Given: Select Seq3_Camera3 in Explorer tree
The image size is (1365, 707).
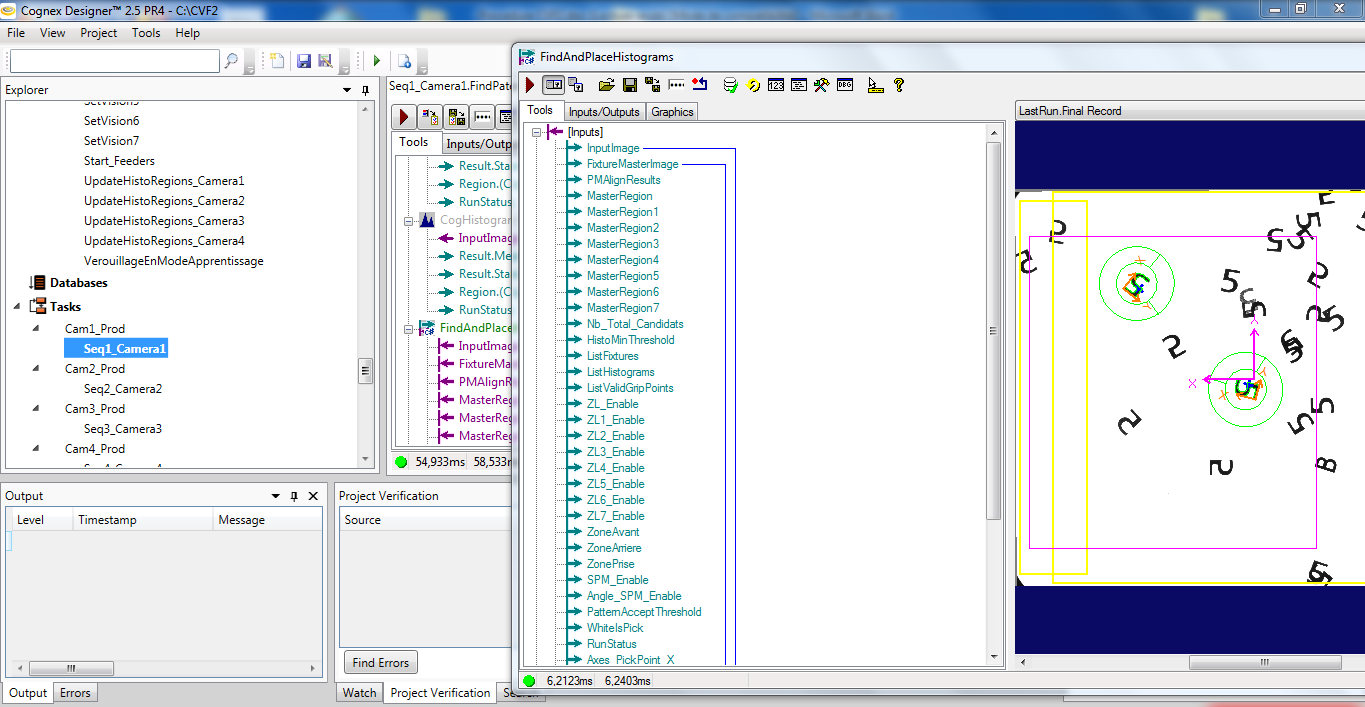Looking at the screenshot, I should (x=123, y=429).
